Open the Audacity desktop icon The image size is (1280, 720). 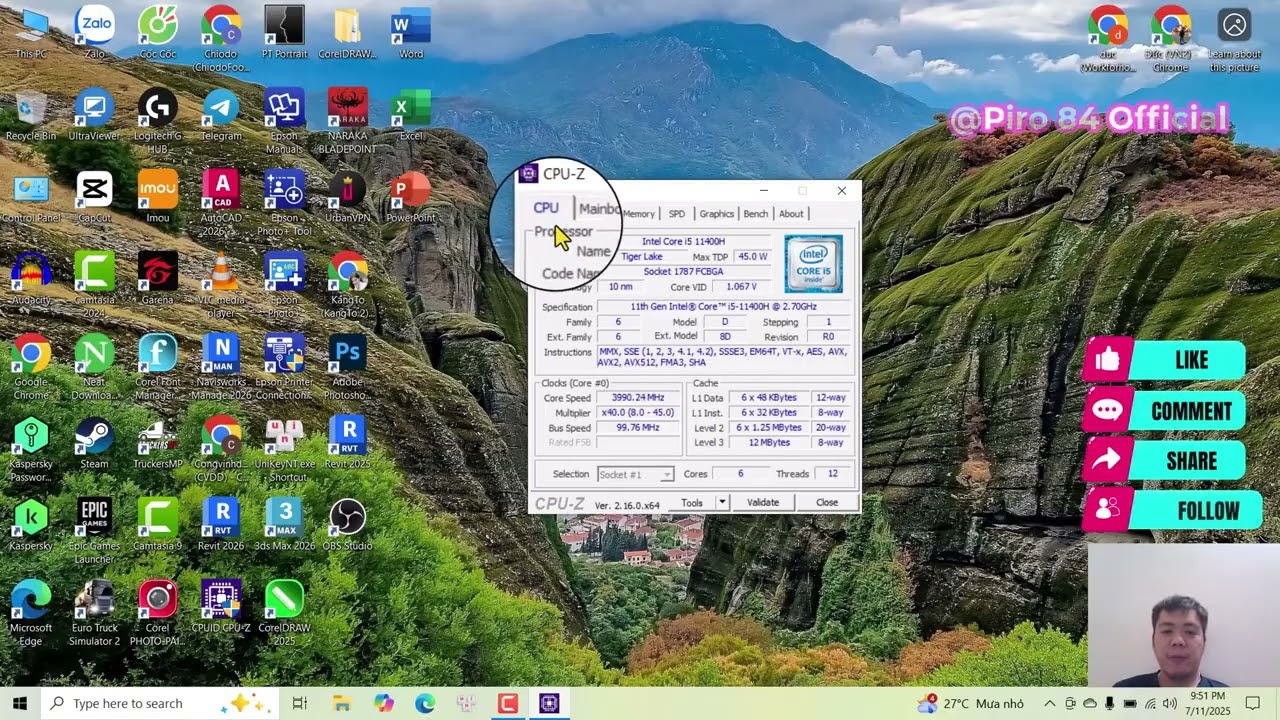(x=31, y=279)
